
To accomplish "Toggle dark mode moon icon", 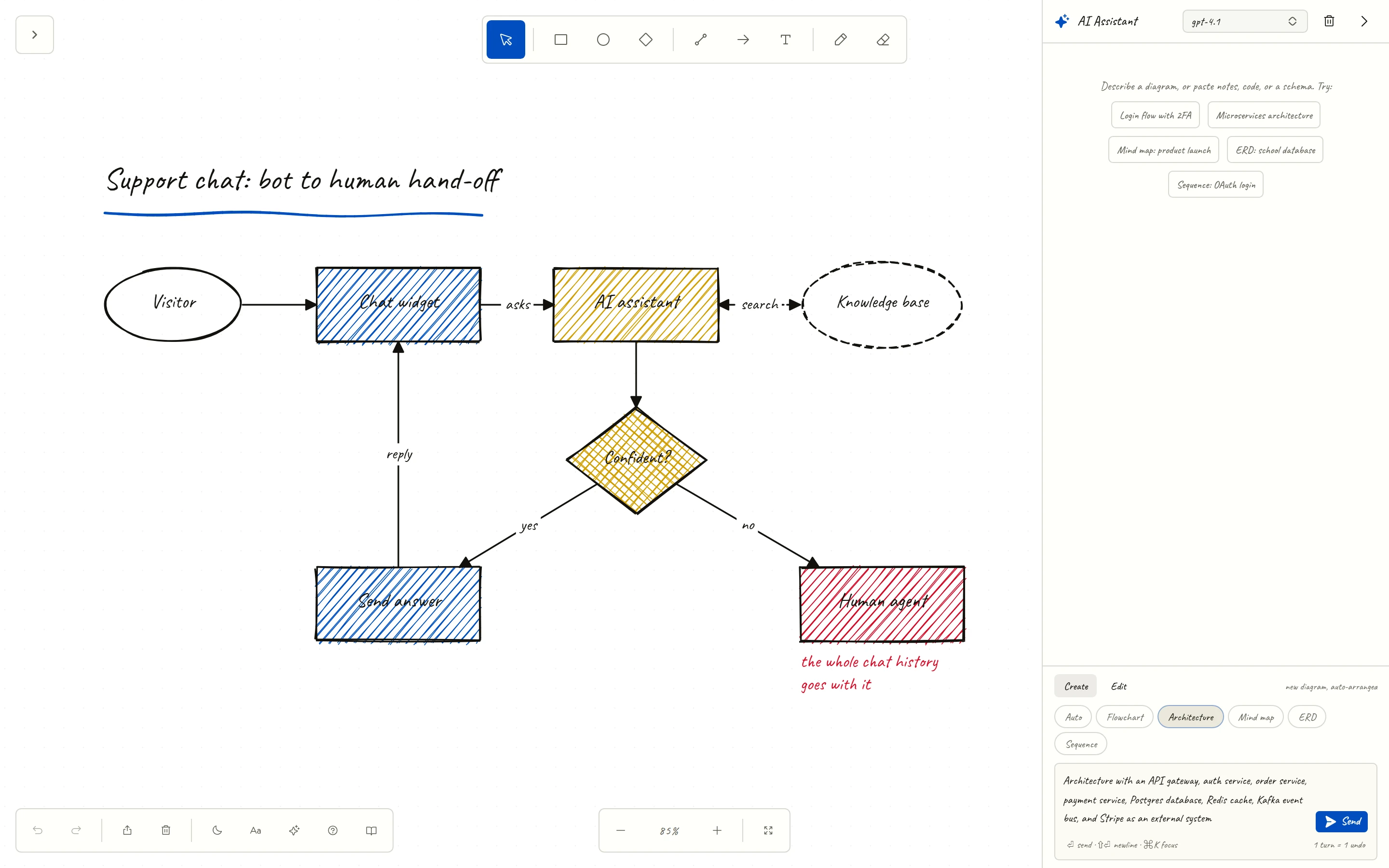I will pos(217,830).
